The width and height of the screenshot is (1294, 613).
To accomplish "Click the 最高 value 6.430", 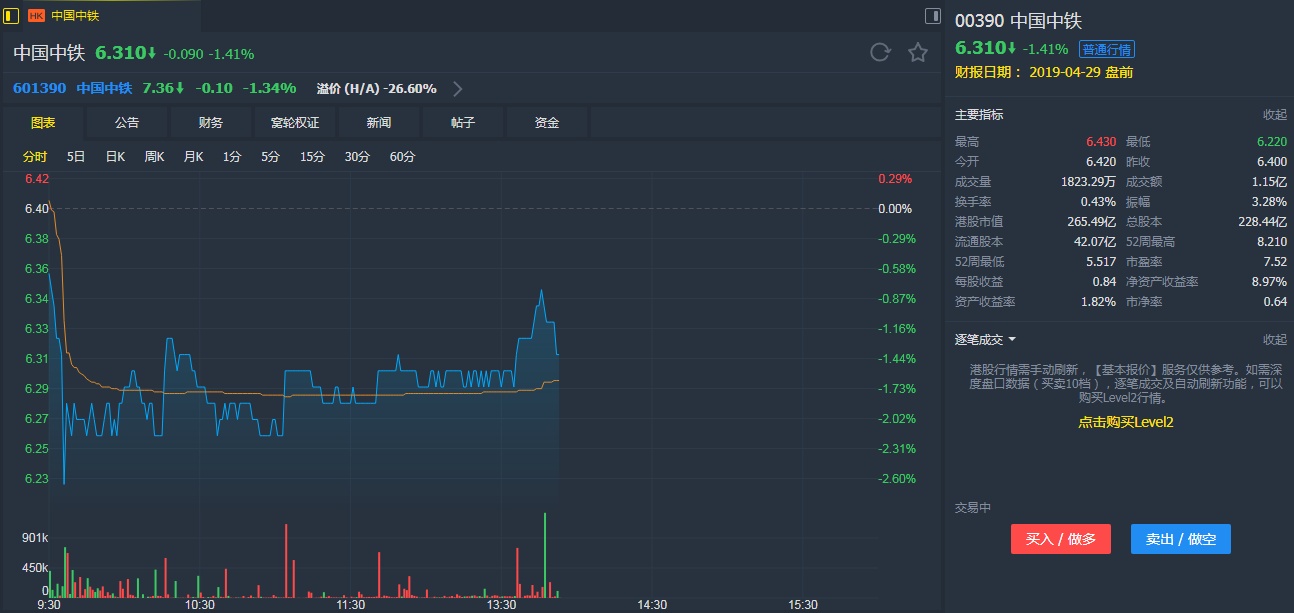I will pos(1101,142).
